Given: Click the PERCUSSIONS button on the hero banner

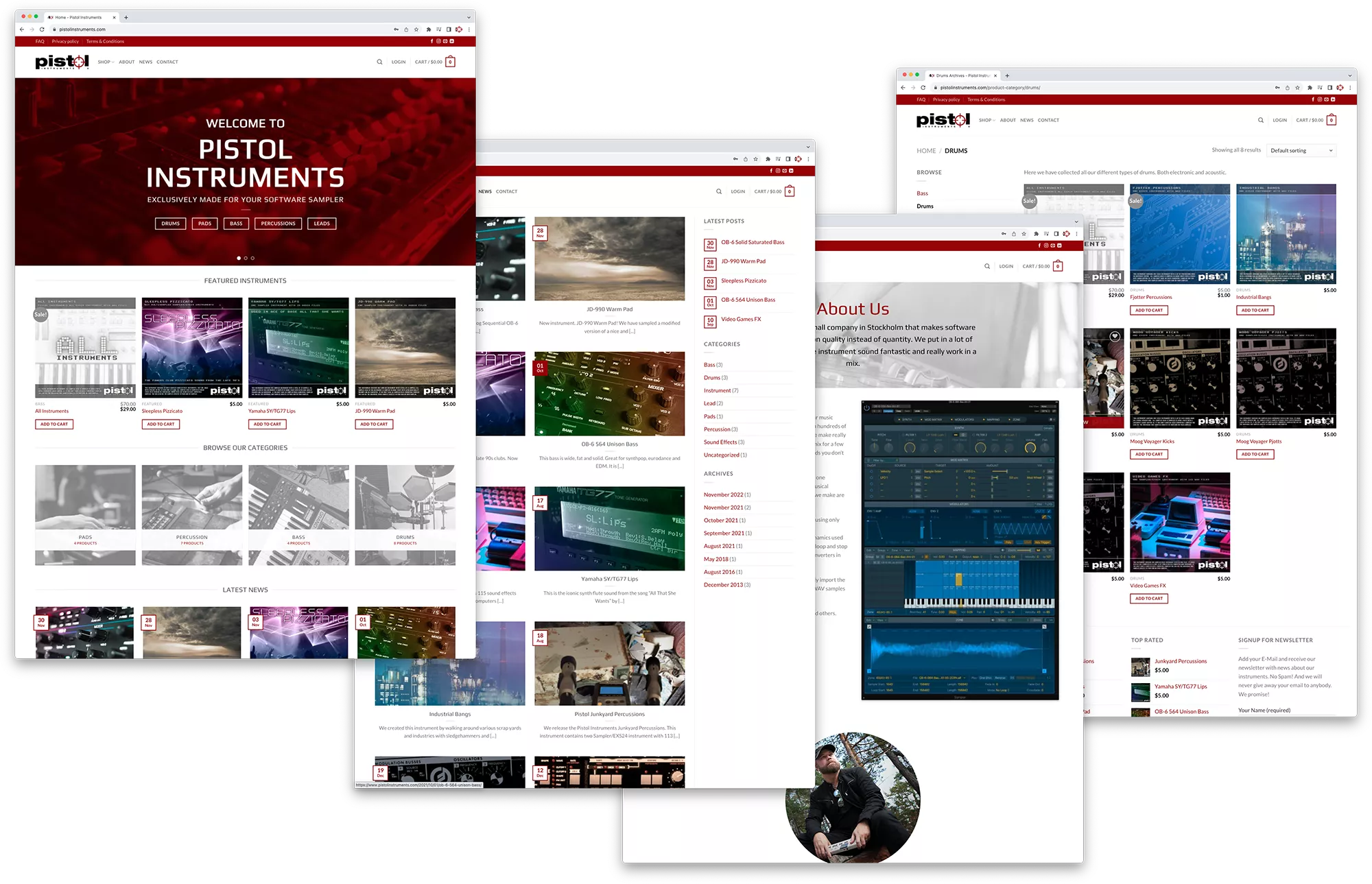Looking at the screenshot, I should coord(278,224).
